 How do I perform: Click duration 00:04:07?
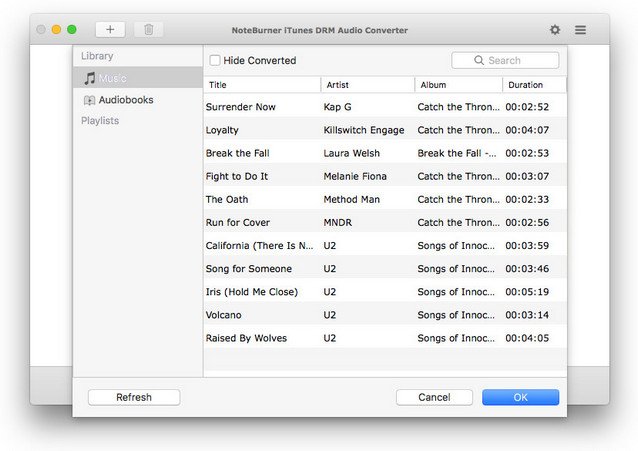527,130
